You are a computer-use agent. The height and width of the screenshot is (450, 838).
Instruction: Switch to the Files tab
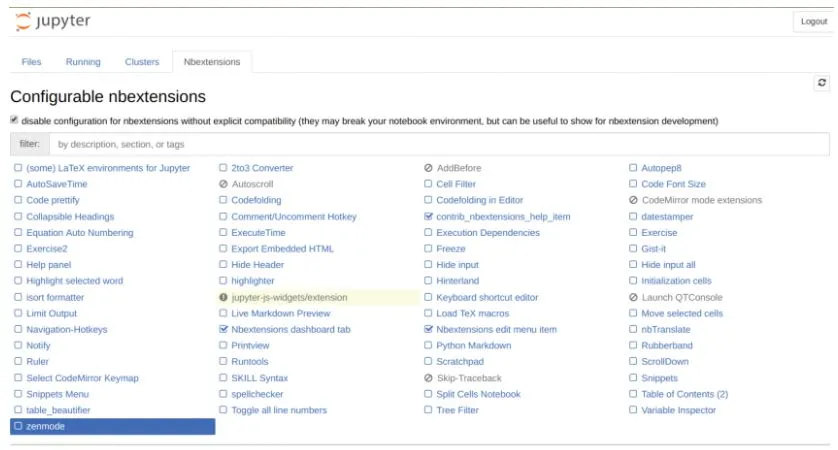[x=32, y=62]
